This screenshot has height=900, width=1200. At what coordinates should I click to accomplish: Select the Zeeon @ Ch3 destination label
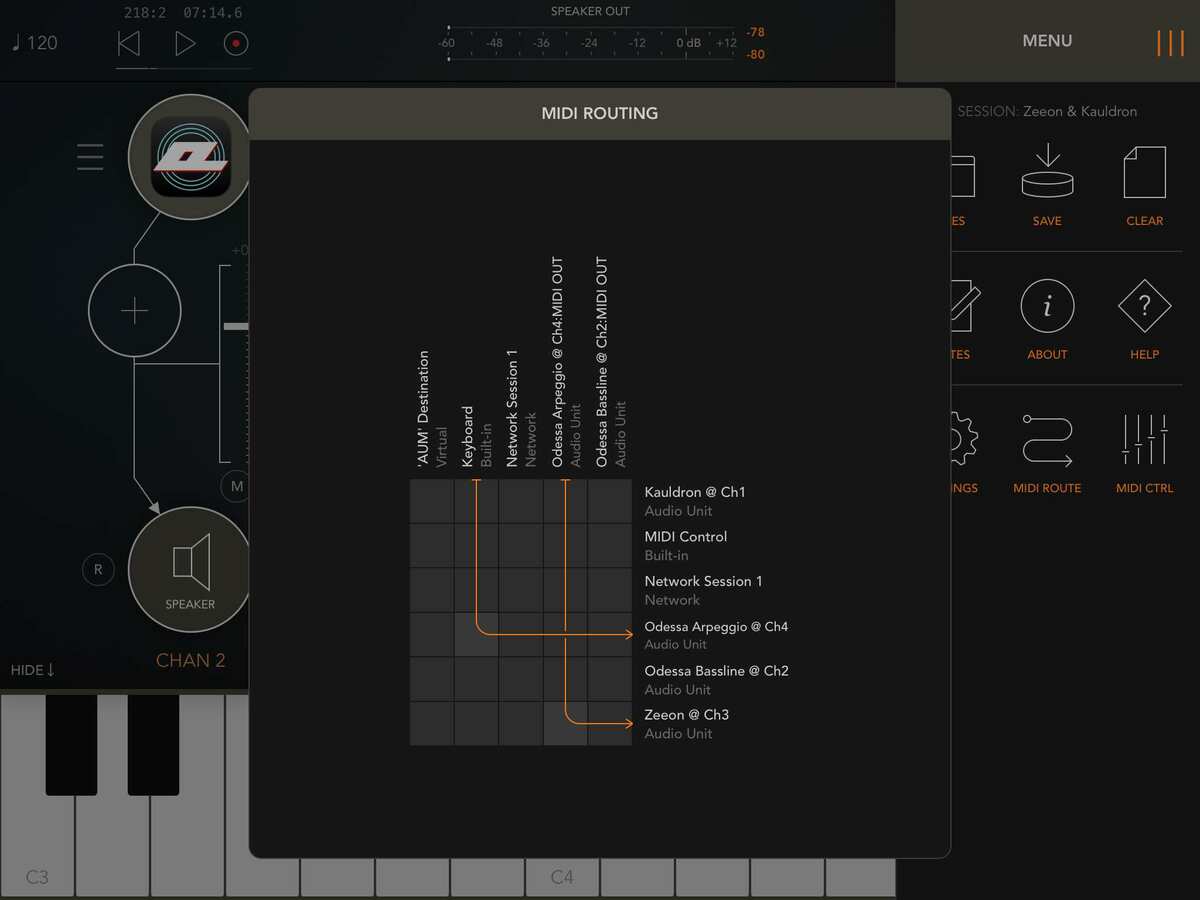pyautogui.click(x=686, y=714)
